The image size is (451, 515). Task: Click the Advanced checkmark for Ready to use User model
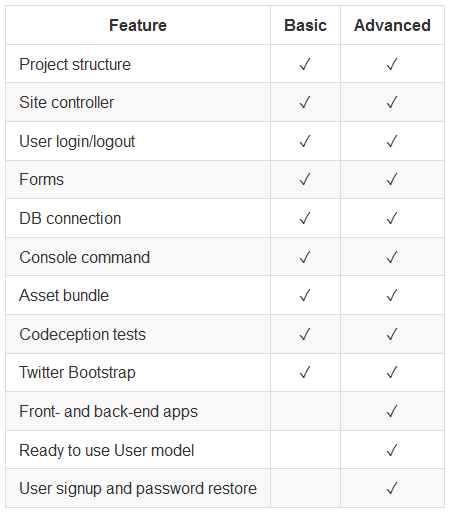click(x=392, y=450)
